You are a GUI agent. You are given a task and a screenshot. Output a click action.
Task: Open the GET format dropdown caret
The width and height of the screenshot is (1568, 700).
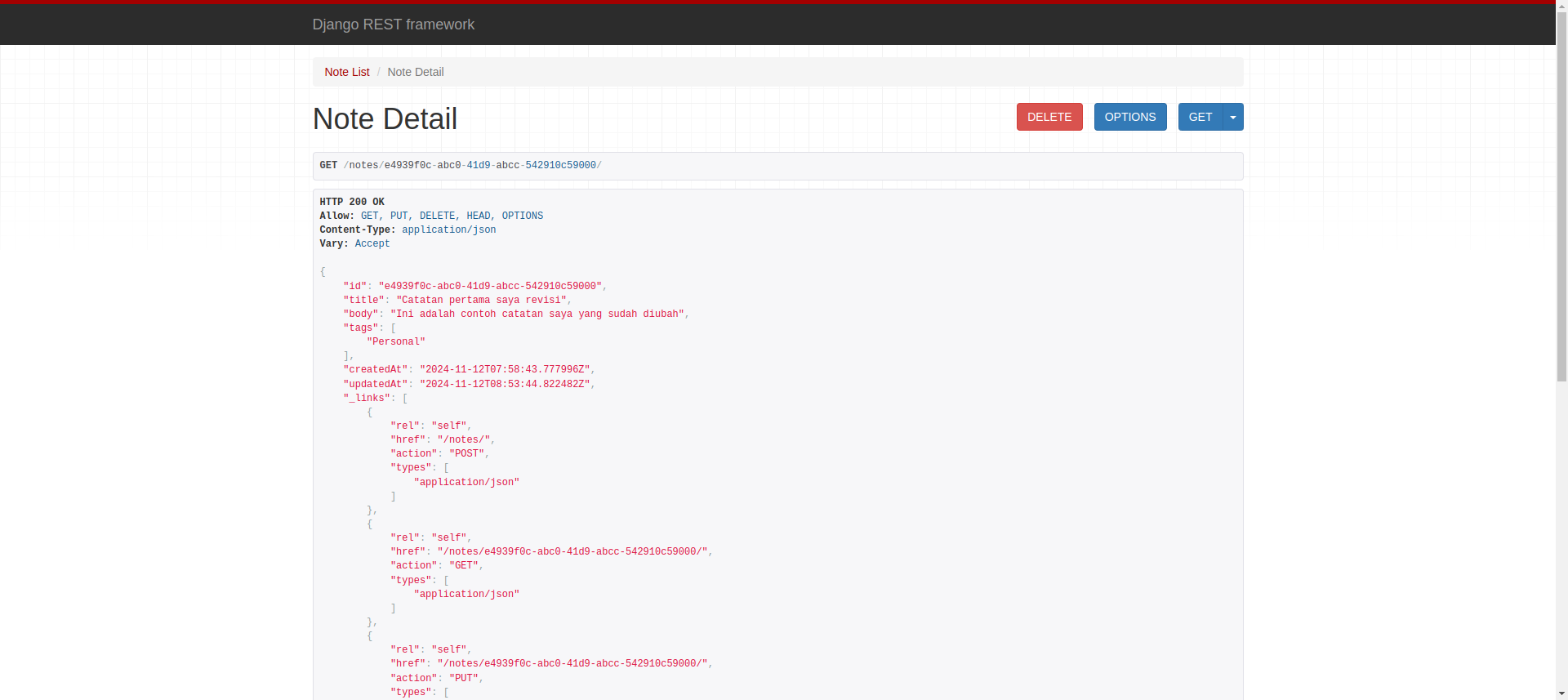(1233, 117)
